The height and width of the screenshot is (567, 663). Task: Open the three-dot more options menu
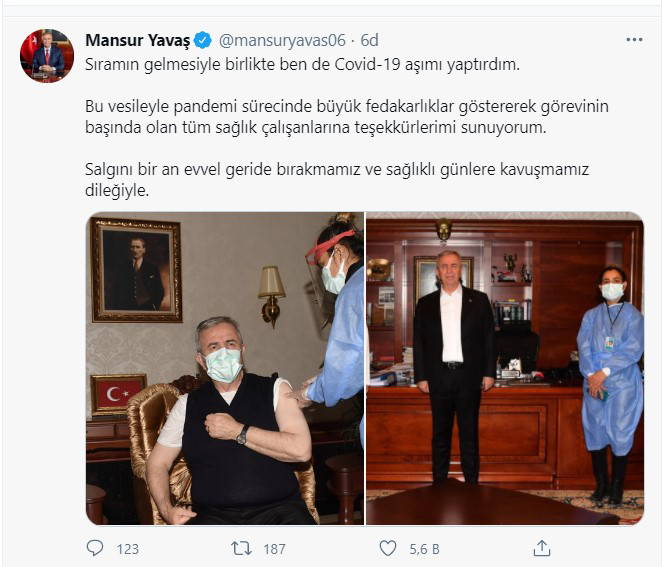click(634, 40)
